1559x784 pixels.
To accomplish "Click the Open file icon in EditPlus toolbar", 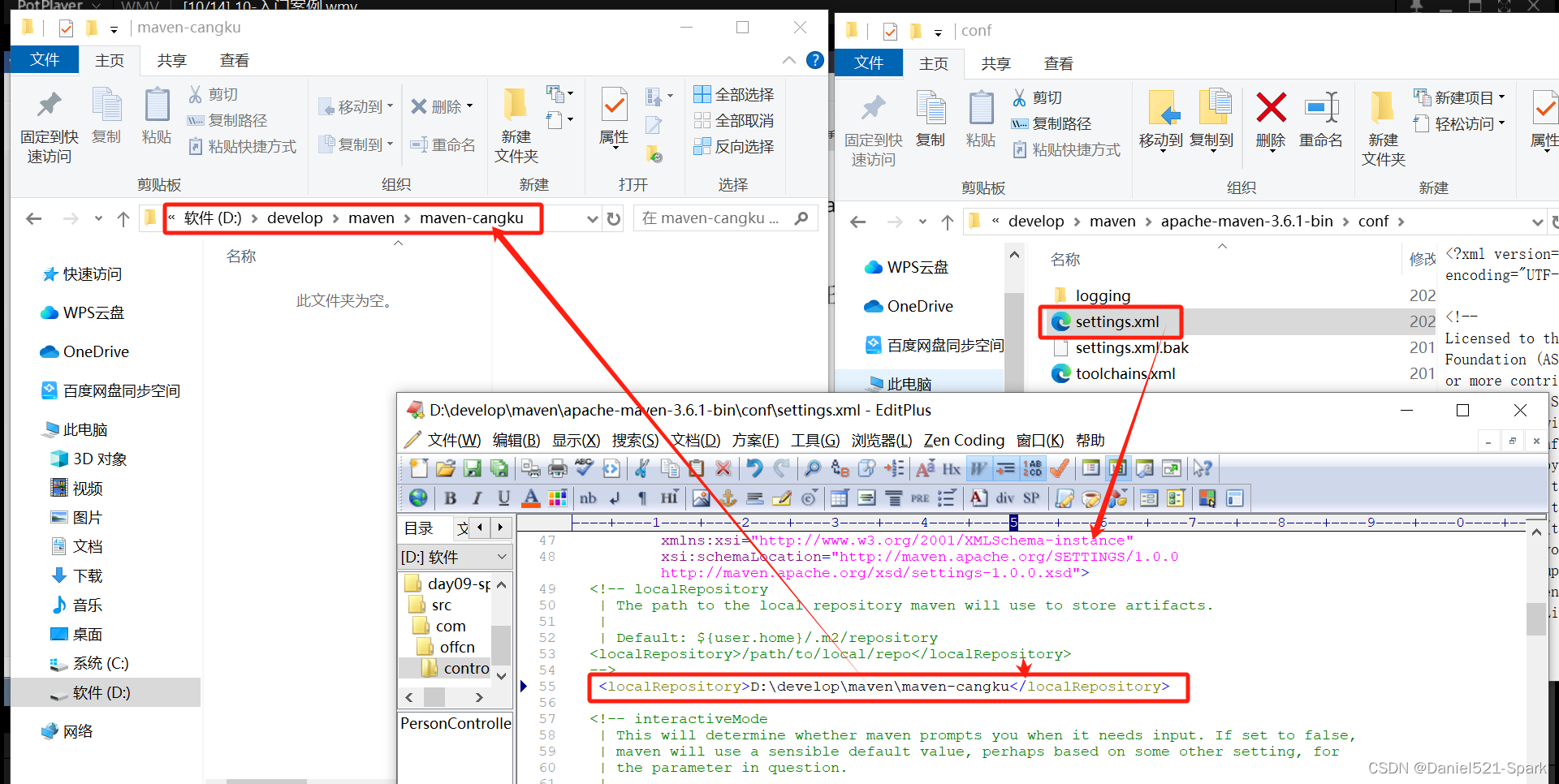I will 445,468.
